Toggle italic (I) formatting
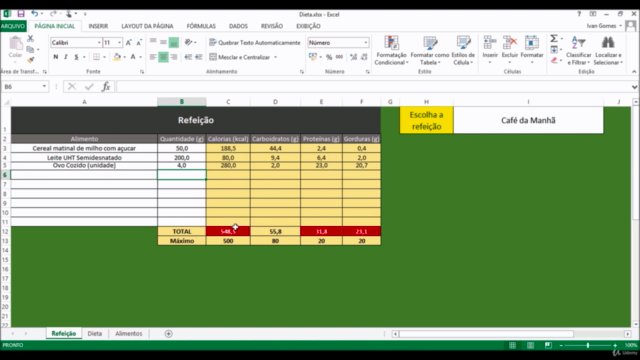 [x=66, y=57]
